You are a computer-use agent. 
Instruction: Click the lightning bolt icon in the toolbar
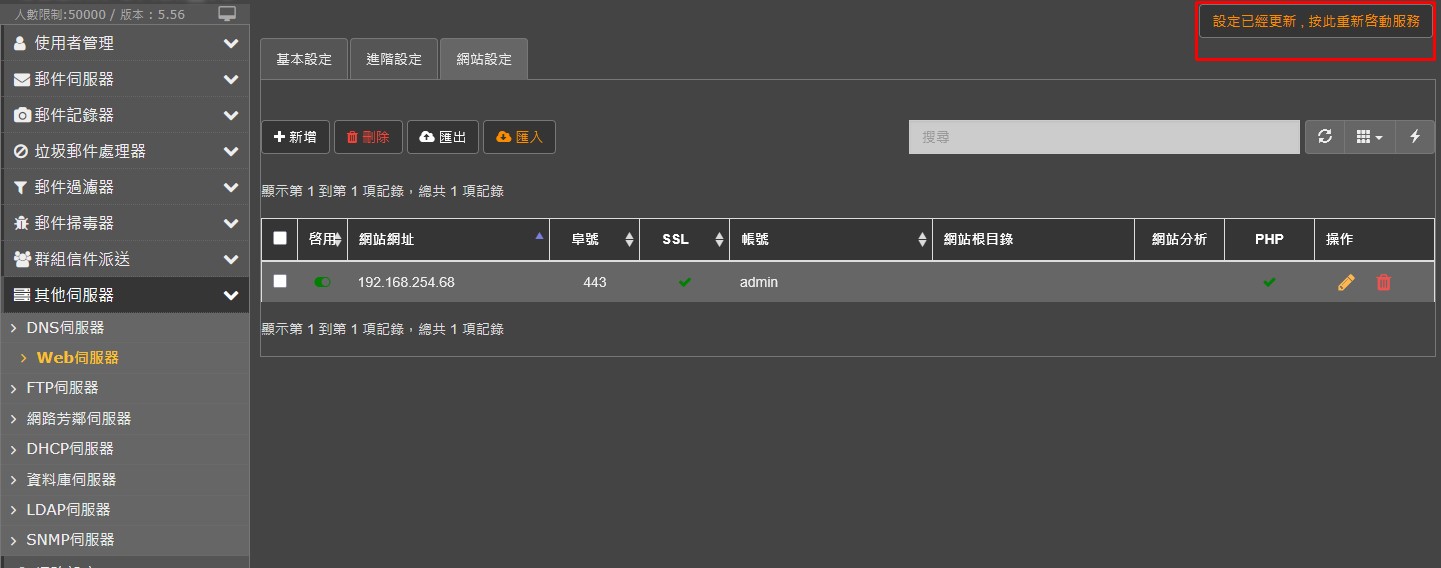pyautogui.click(x=1414, y=137)
